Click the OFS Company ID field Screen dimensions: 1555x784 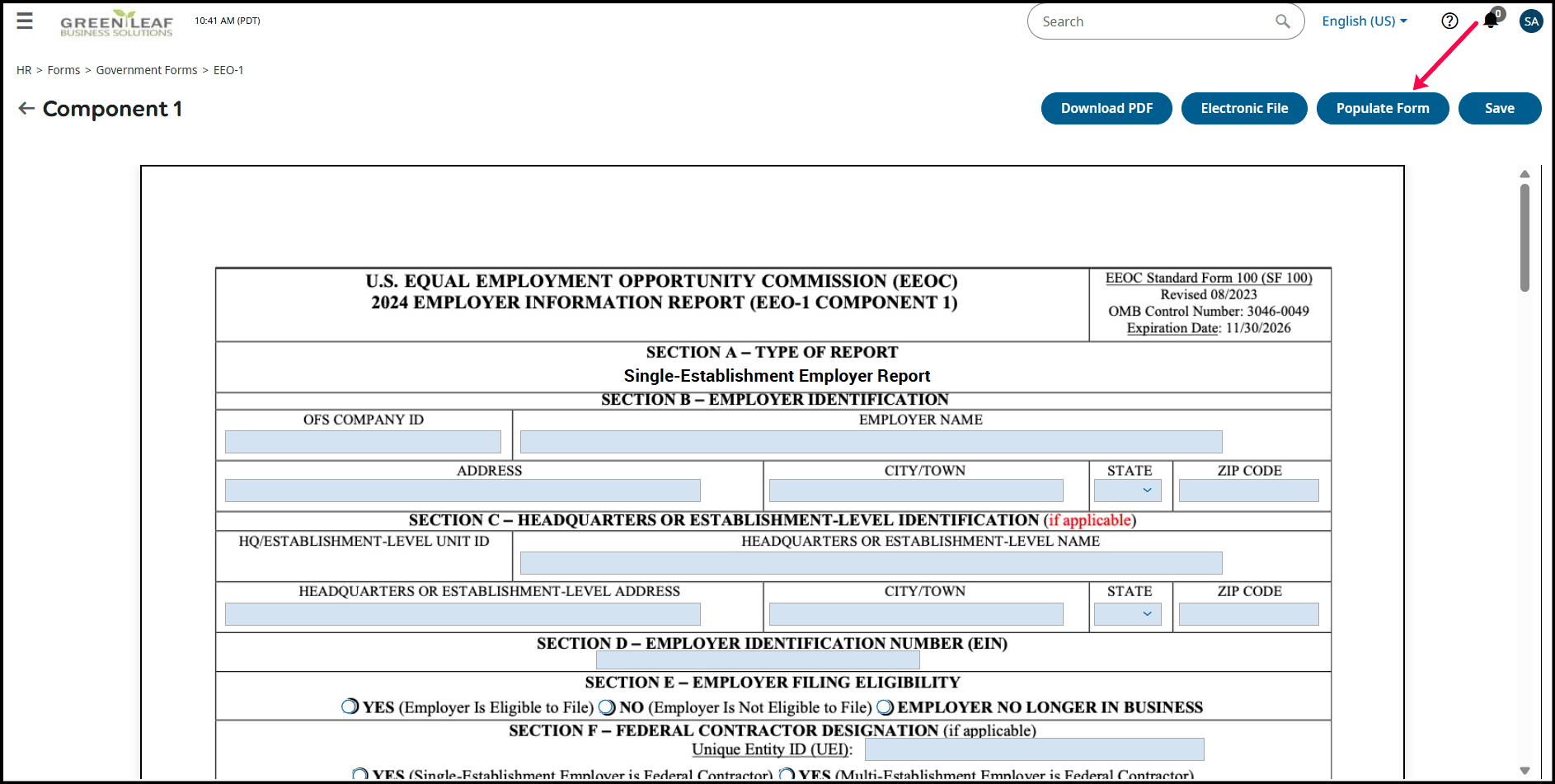pyautogui.click(x=363, y=442)
